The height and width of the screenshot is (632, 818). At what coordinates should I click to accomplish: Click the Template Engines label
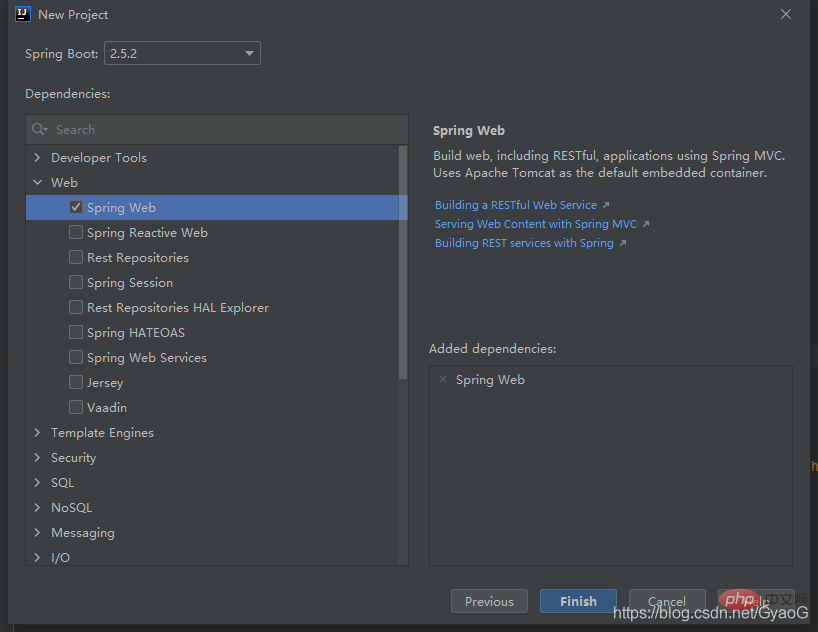(x=102, y=433)
